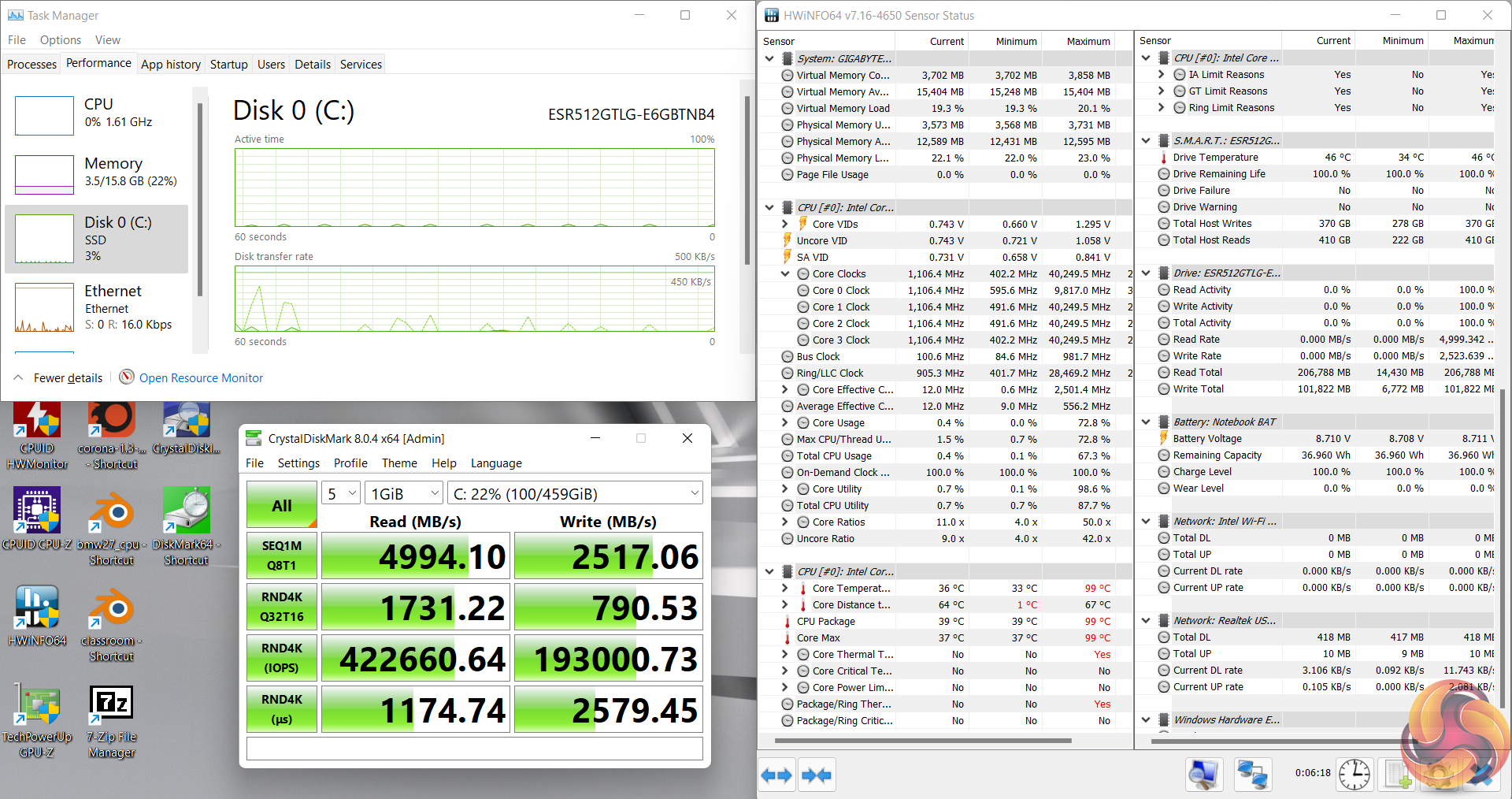Open CrystalDiskMark Profile menu
The width and height of the screenshot is (1512, 799).
(350, 463)
